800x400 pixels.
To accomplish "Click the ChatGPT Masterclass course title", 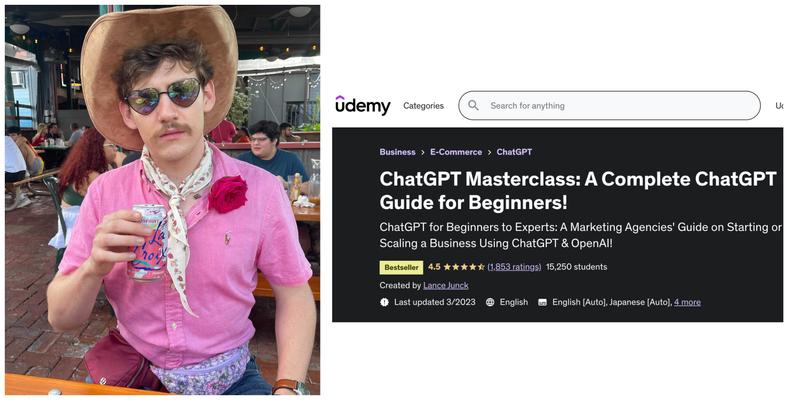I will [x=578, y=190].
